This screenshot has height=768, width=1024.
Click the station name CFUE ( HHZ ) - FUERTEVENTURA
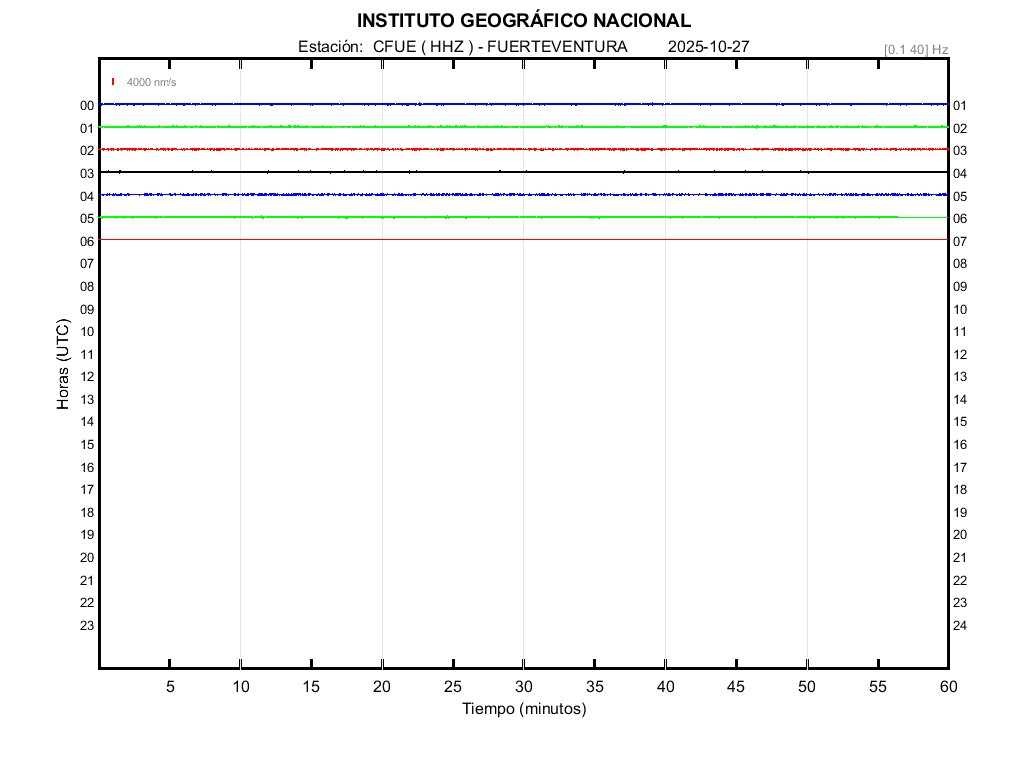[x=500, y=47]
